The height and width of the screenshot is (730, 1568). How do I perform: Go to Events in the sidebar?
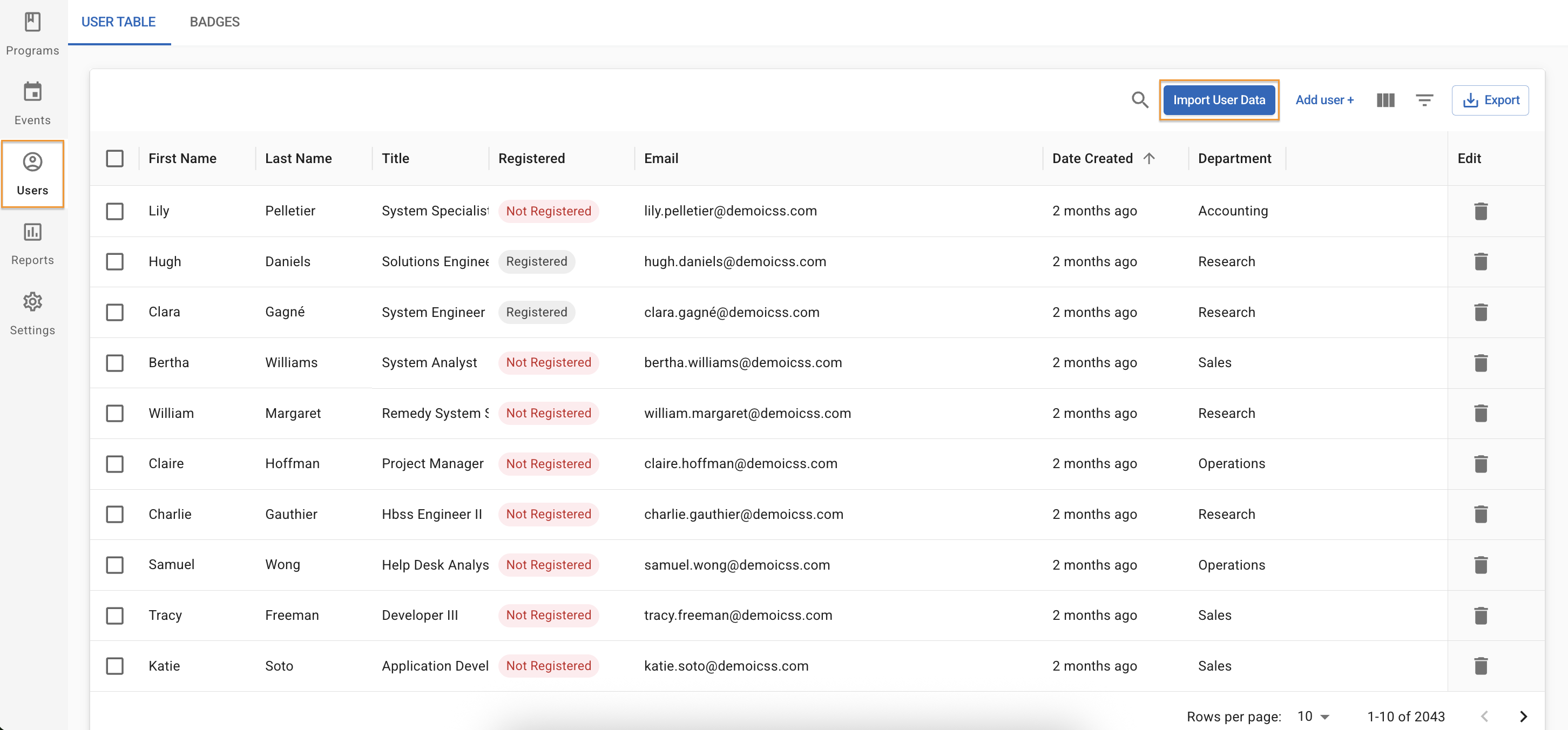tap(32, 104)
